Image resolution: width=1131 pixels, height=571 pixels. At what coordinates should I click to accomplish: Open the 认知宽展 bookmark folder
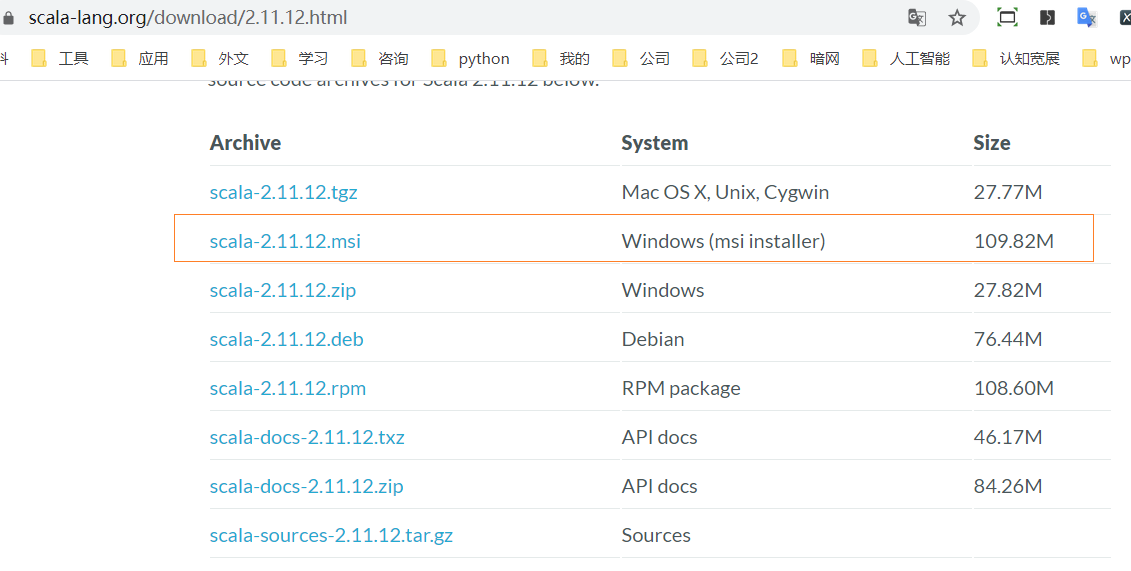pyautogui.click(x=1016, y=58)
